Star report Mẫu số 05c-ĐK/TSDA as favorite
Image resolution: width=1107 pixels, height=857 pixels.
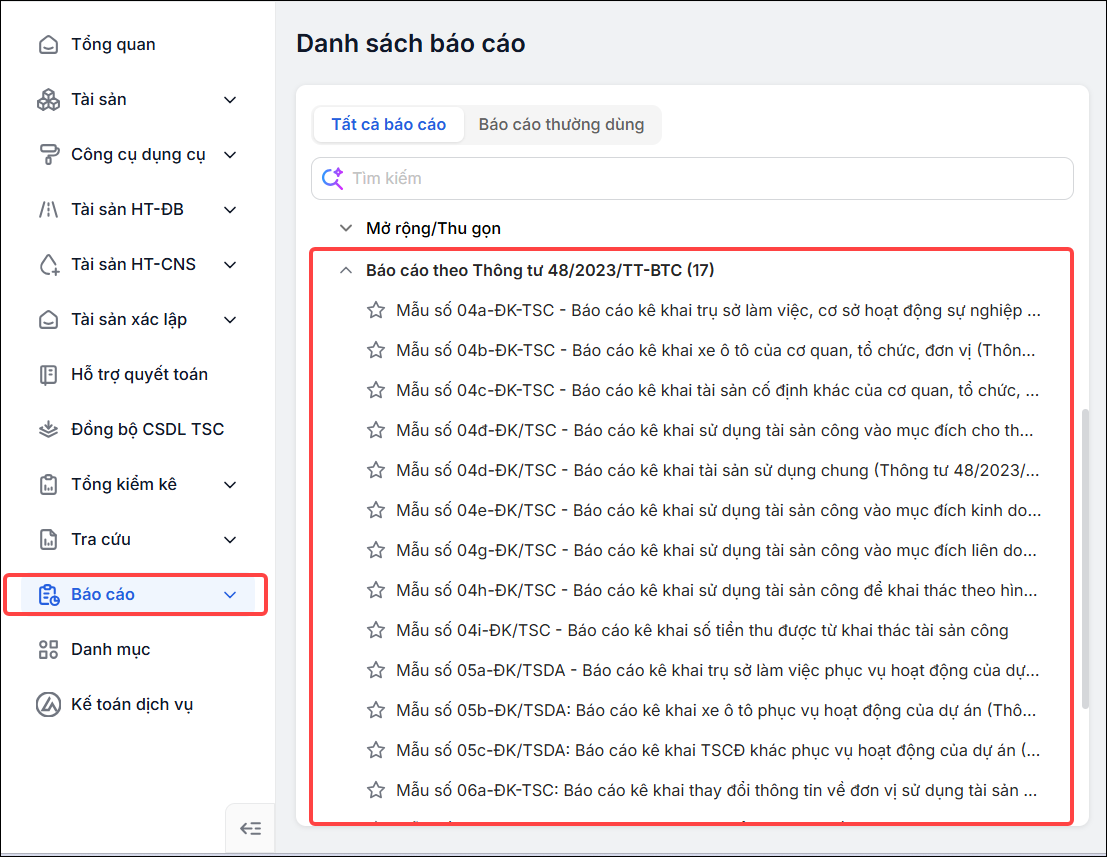tap(376, 750)
